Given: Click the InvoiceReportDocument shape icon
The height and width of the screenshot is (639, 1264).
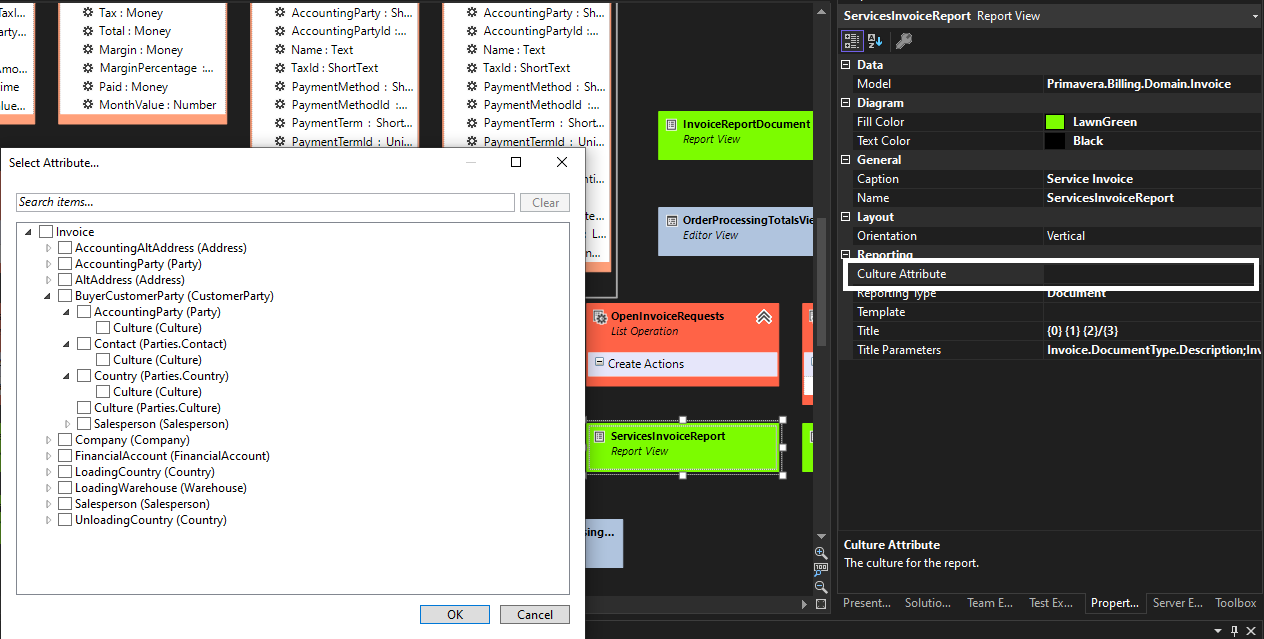Looking at the screenshot, I should tap(671, 124).
